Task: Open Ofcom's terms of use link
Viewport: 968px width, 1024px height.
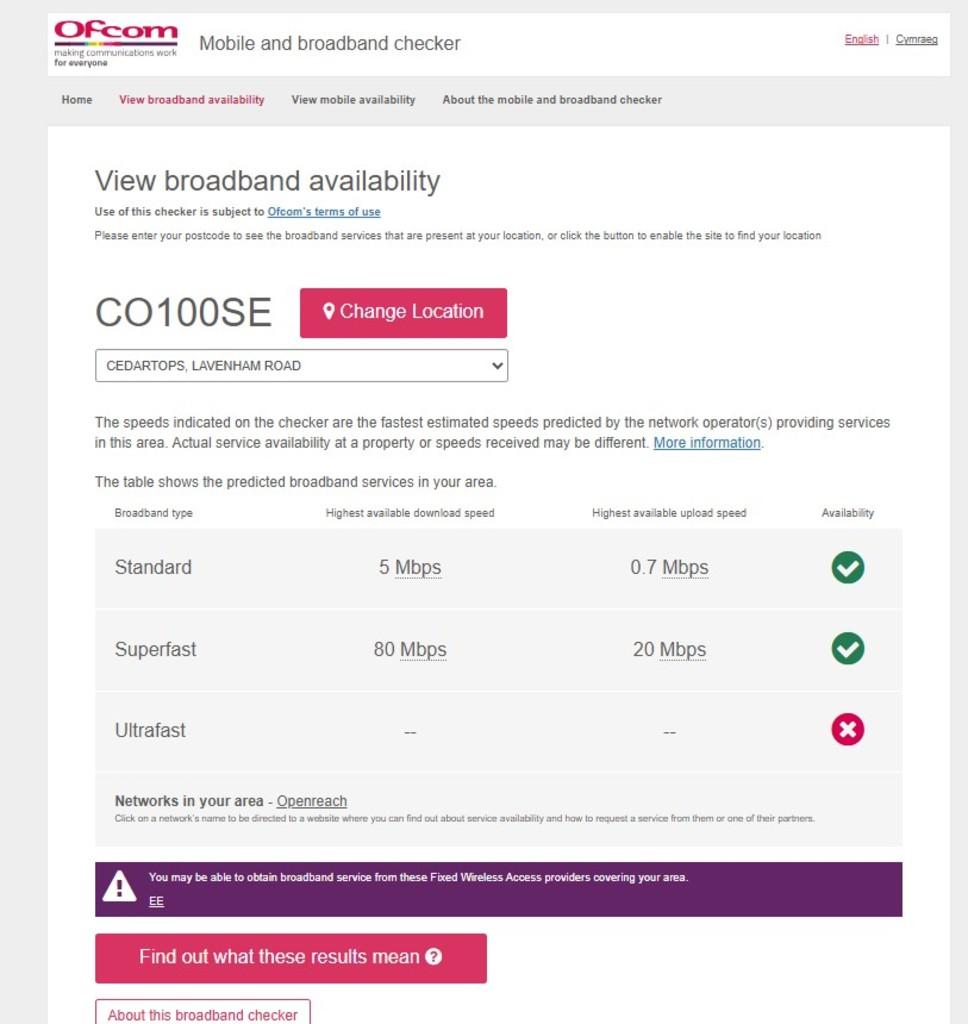Action: [x=324, y=212]
